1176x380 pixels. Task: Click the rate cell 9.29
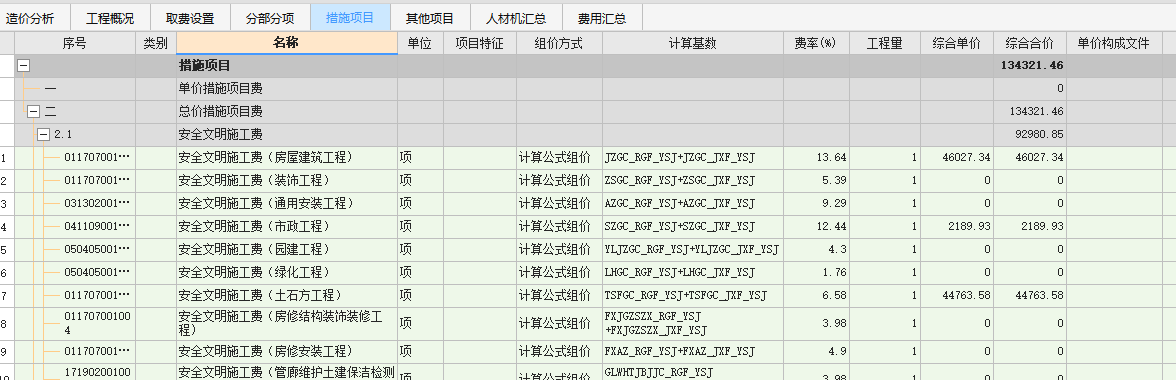817,203
